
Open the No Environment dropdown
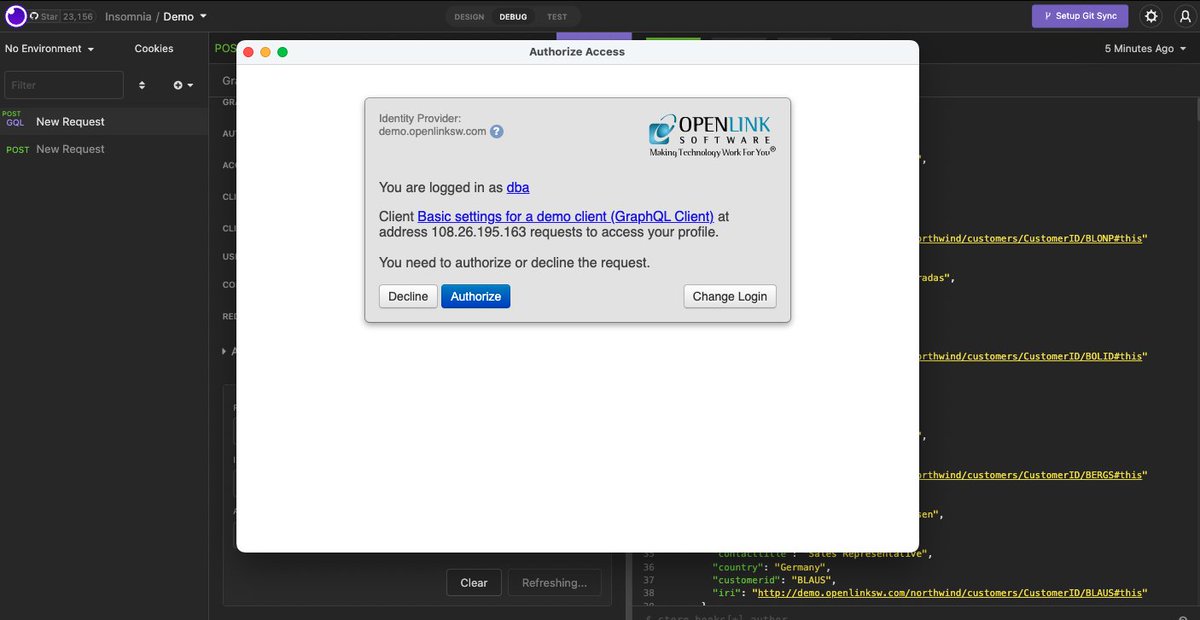pos(50,48)
